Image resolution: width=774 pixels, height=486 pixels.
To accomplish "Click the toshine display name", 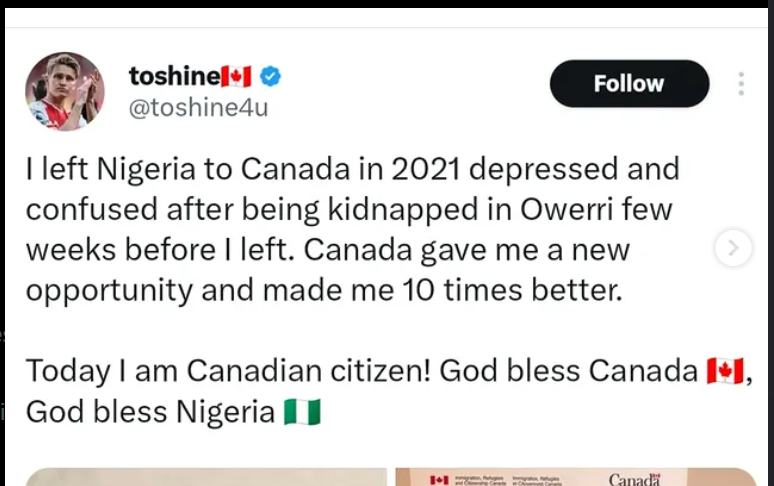I will [172, 76].
